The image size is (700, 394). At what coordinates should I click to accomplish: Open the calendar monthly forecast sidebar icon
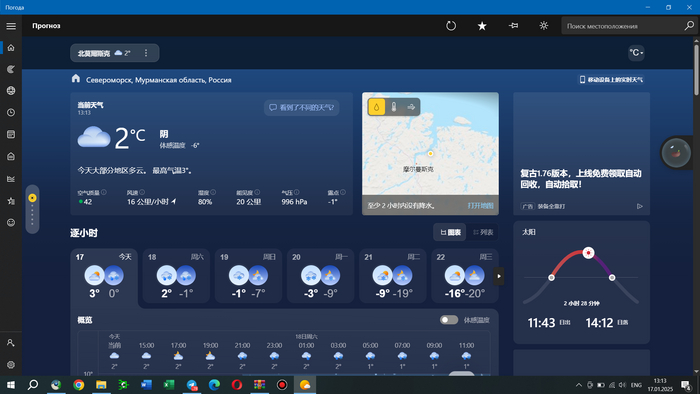pos(11,134)
